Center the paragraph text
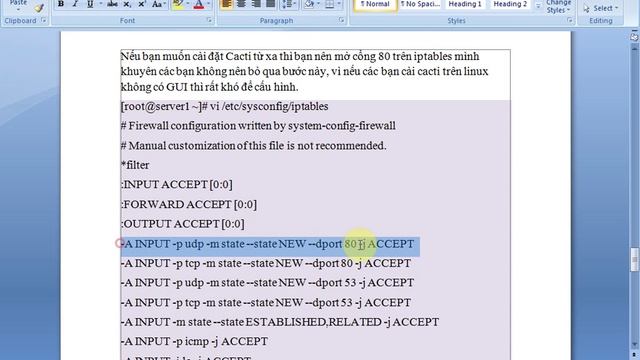This screenshot has height=360, width=640. point(241,4)
